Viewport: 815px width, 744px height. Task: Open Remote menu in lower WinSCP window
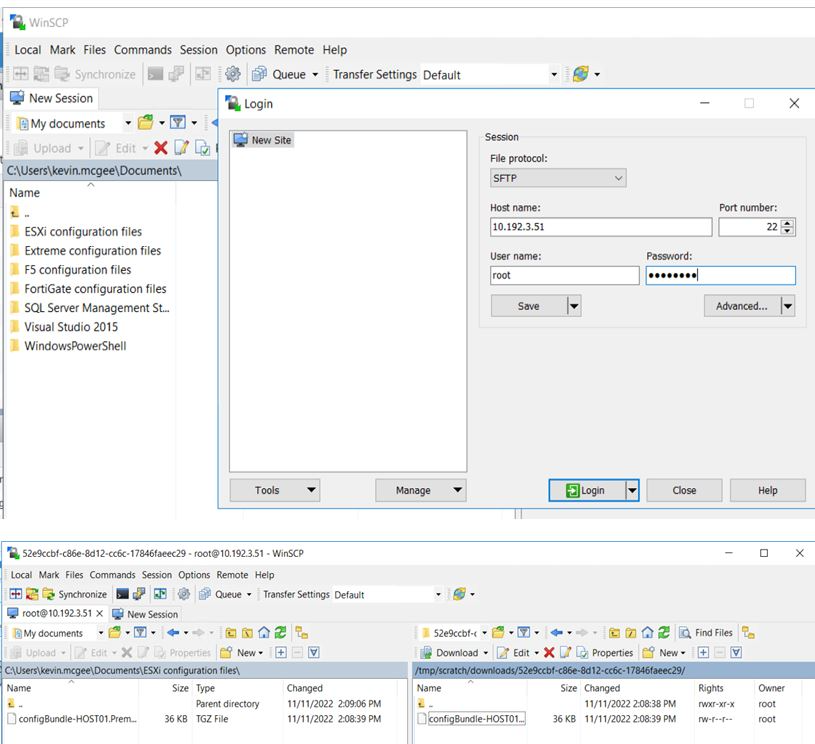click(x=232, y=575)
